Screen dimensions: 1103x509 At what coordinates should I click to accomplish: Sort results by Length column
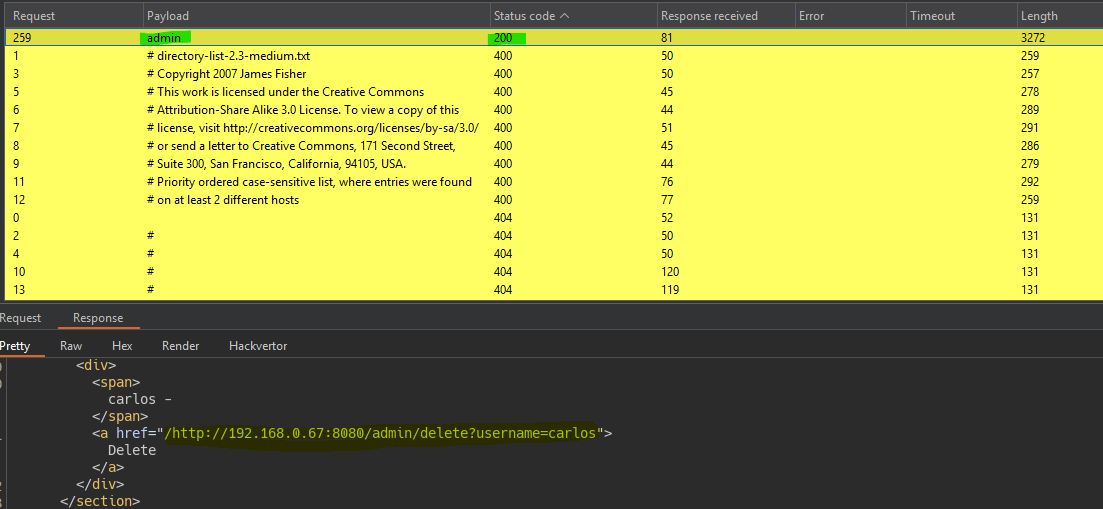click(1038, 16)
